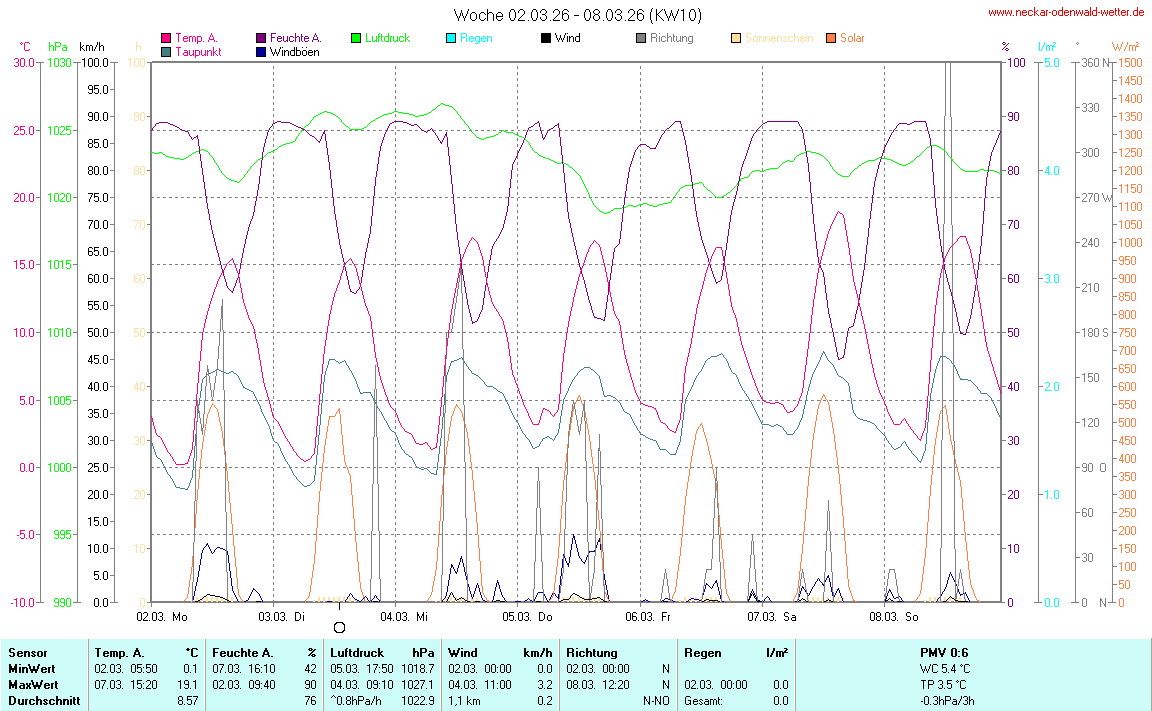Select the PMV 0:6 table header

pyautogui.click(x=944, y=653)
